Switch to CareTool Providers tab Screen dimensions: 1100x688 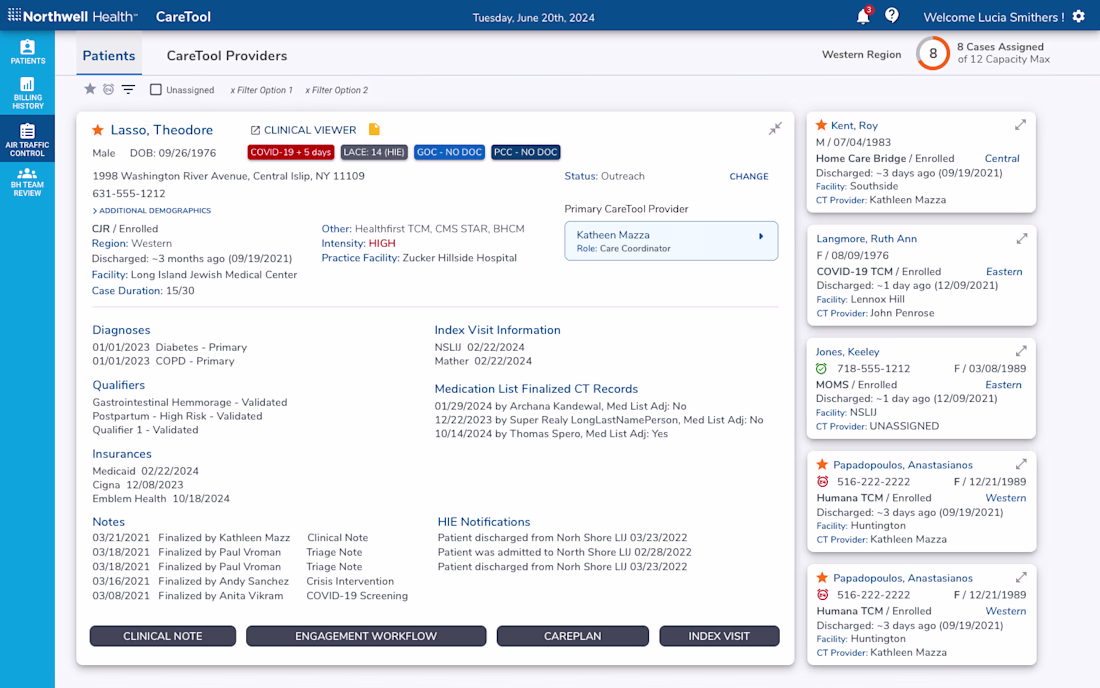click(x=227, y=55)
